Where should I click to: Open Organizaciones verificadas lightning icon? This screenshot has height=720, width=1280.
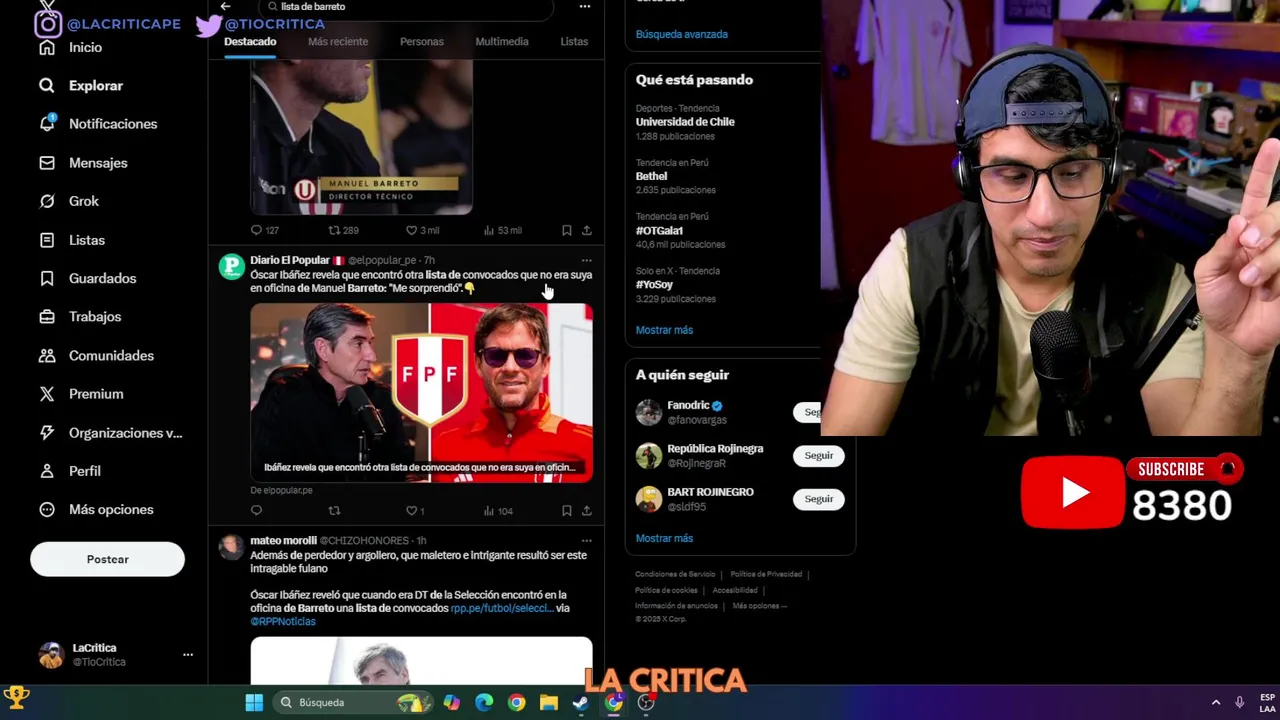coord(47,433)
